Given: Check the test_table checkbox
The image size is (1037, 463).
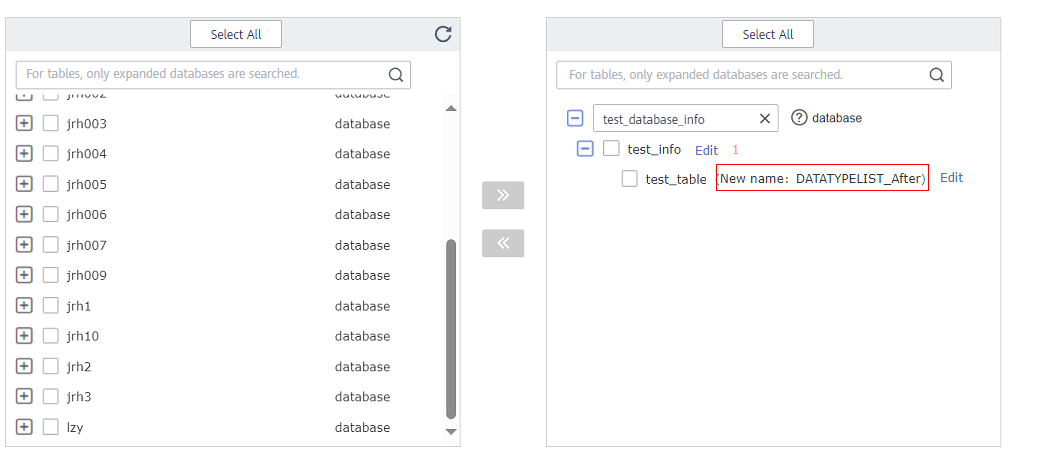Looking at the screenshot, I should point(630,179).
